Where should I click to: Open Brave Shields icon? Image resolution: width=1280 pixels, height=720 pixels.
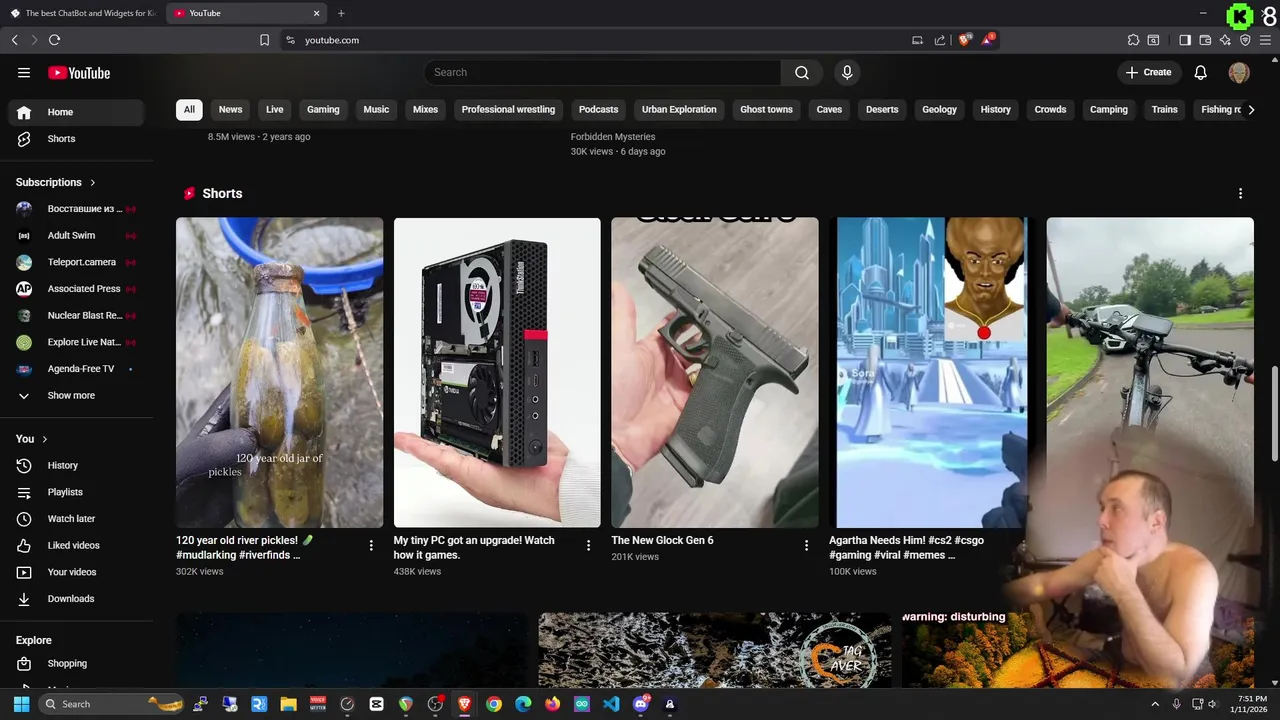tap(965, 40)
